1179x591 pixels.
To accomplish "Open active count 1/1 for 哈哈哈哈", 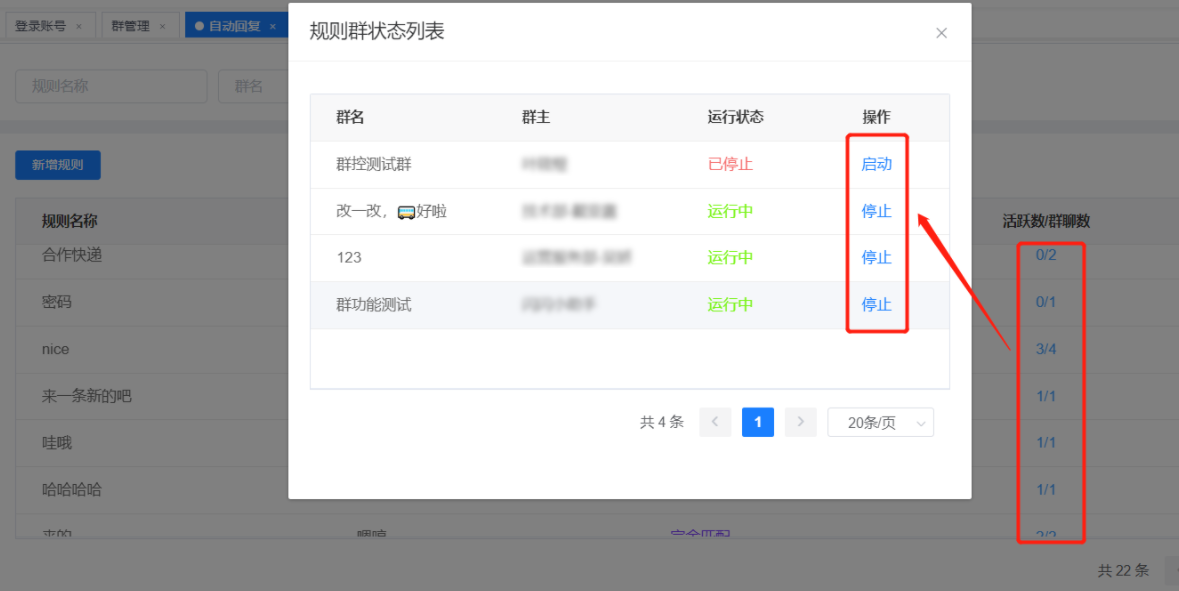I will coord(1046,489).
